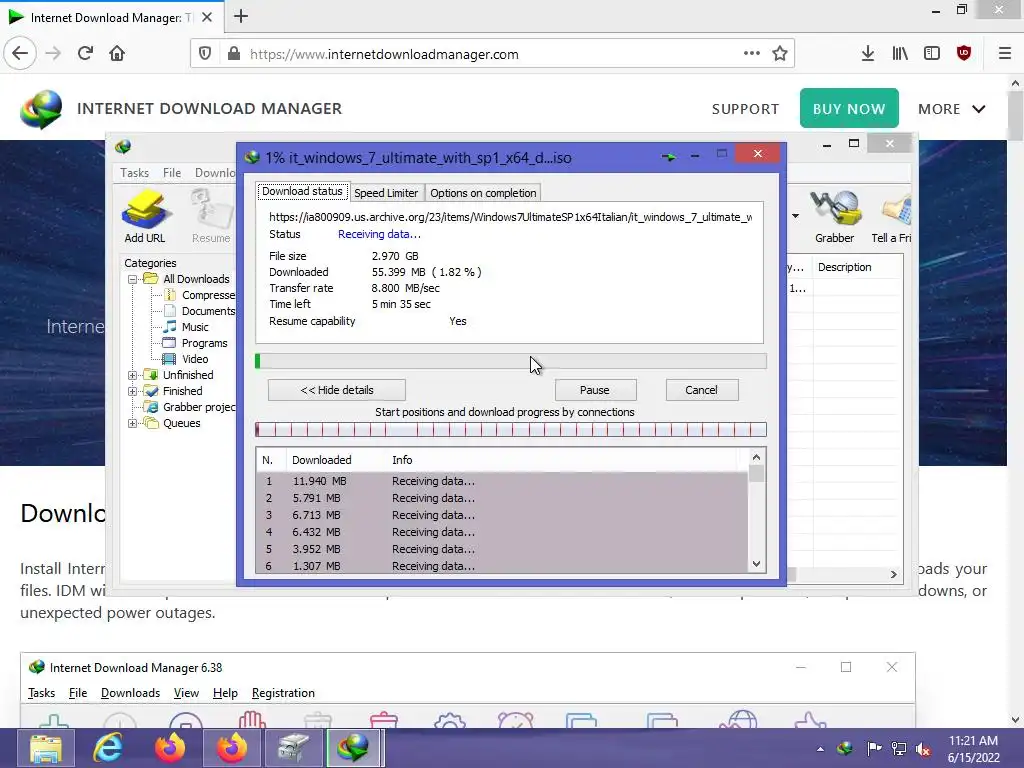
Task: Launch Internet Explorer from the taskbar
Action: pos(108,748)
